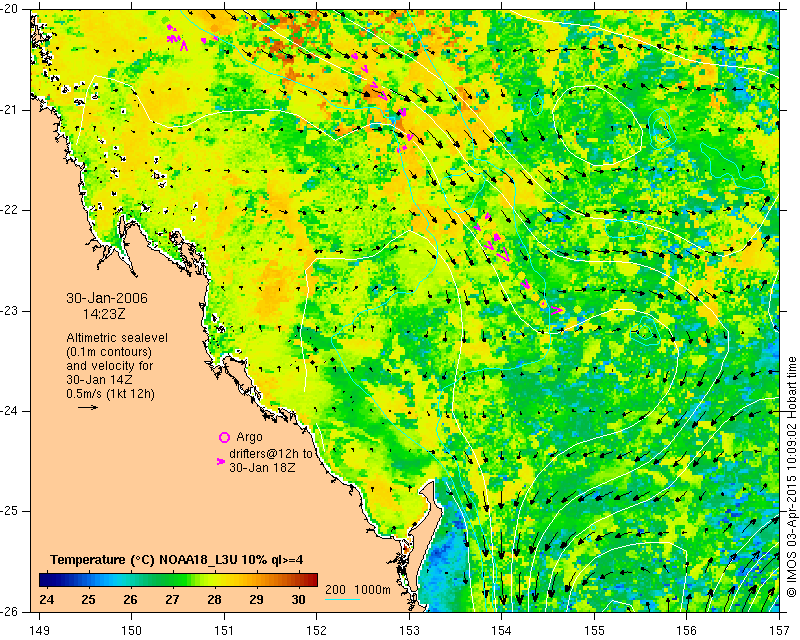This screenshot has width=800, height=640.
Task: Click the 'and velocity for' text
Action: (110, 366)
